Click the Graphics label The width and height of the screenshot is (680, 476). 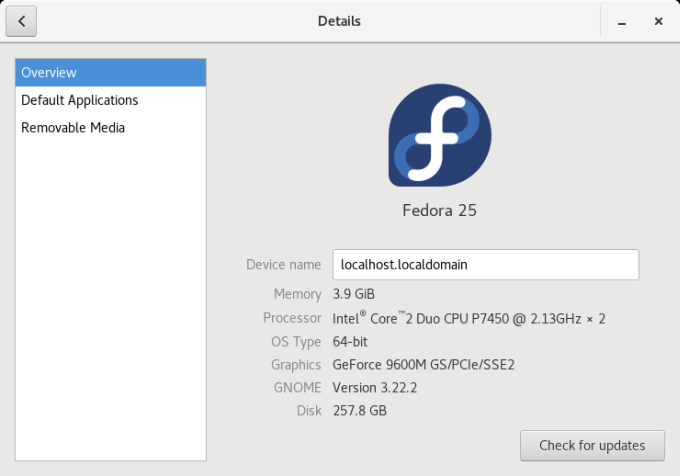pyautogui.click(x=295, y=365)
